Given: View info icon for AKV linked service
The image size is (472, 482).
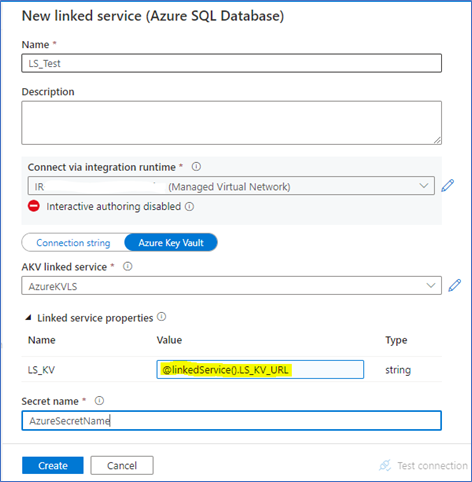Looking at the screenshot, I should [128, 266].
